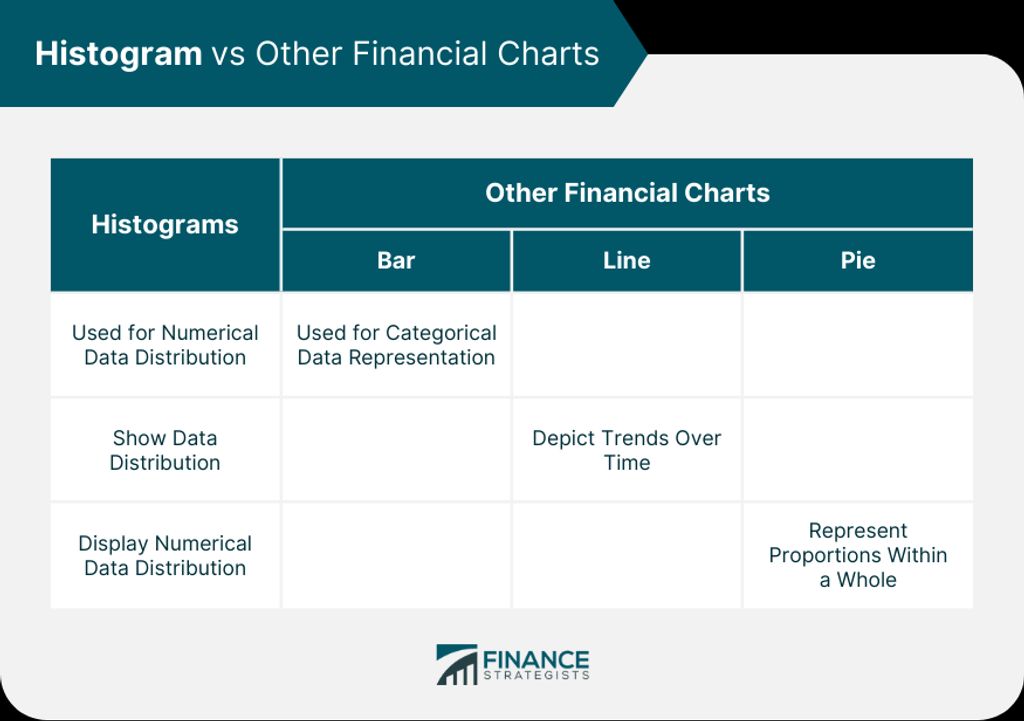Image resolution: width=1024 pixels, height=721 pixels.
Task: Click the empty Line cell in last row
Action: [627, 556]
